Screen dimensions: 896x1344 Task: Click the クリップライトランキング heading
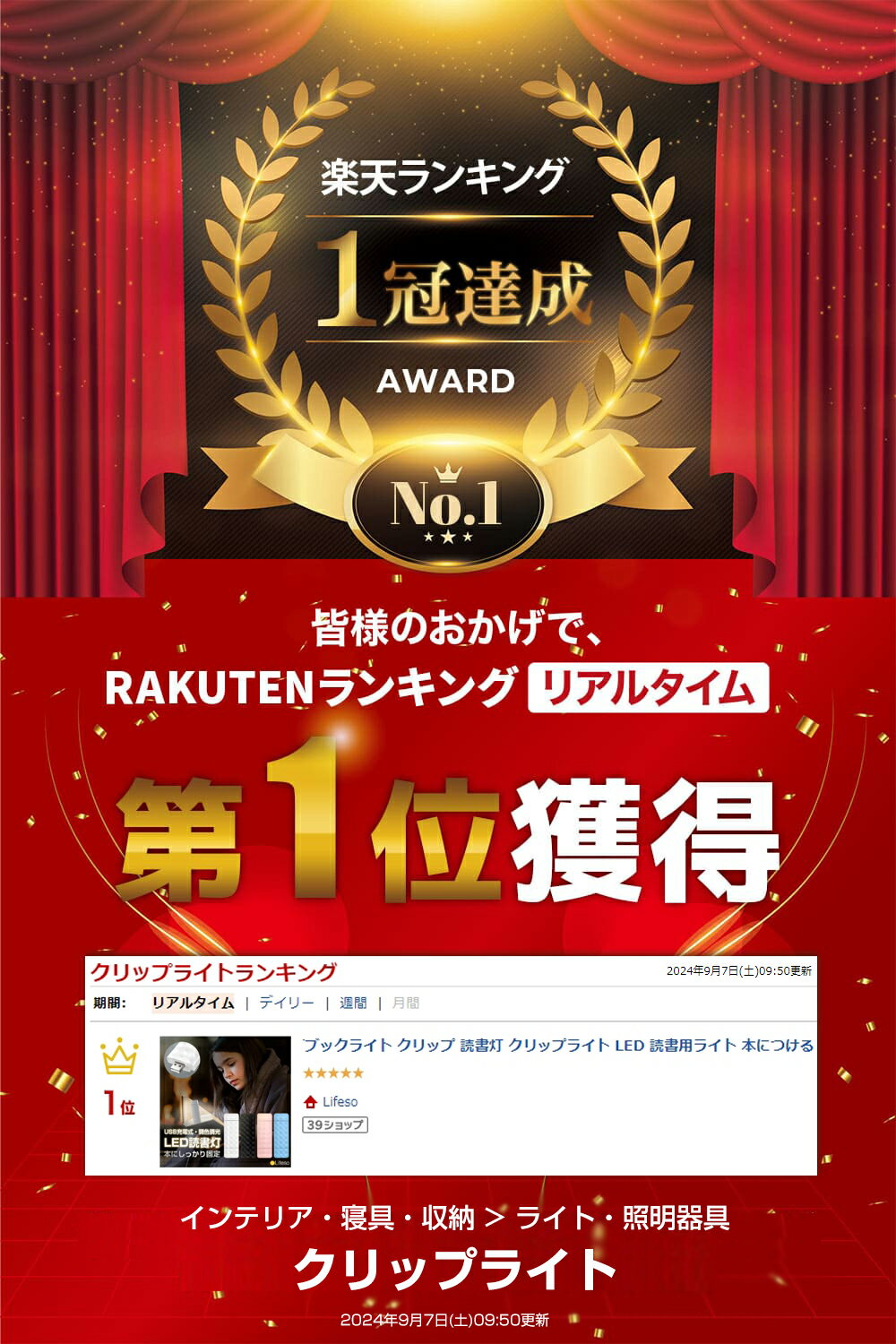tap(214, 971)
